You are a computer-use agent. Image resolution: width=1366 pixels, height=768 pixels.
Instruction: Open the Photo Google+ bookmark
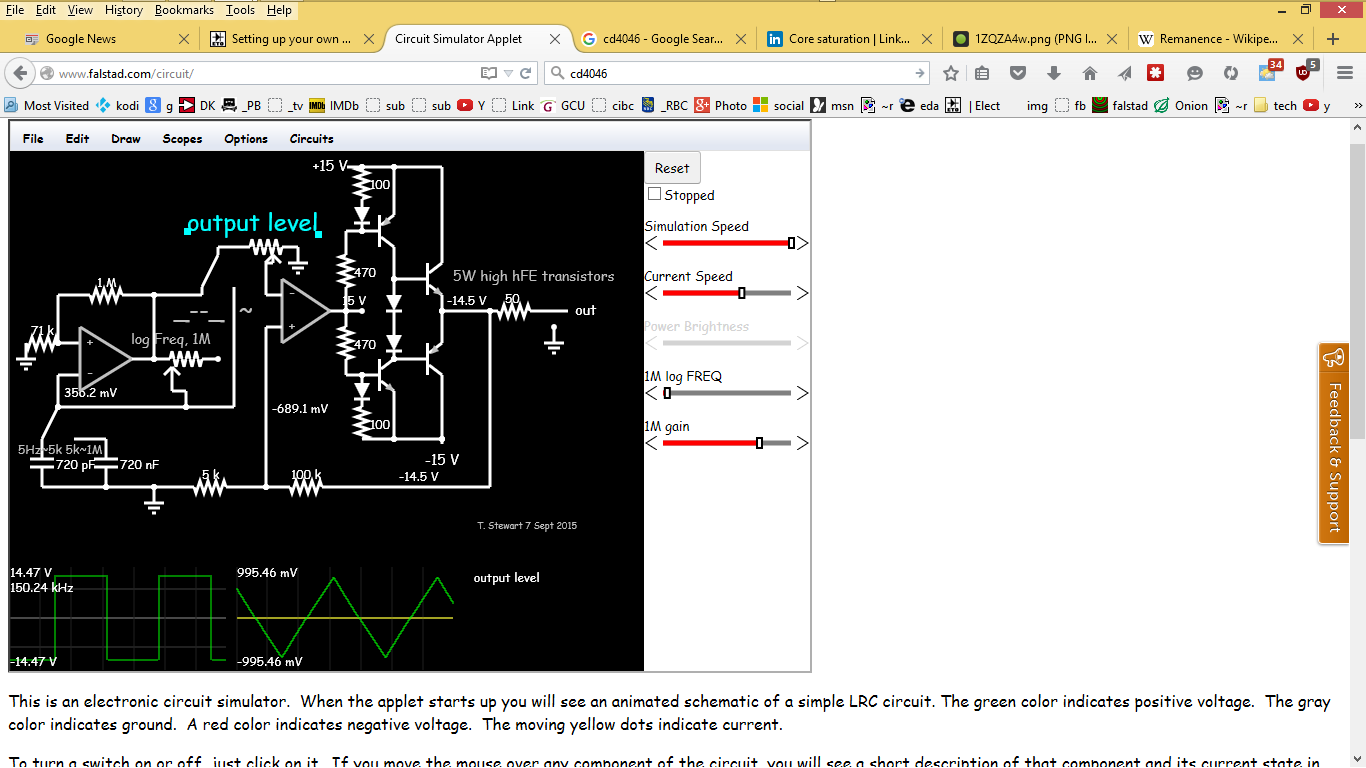[x=721, y=105]
